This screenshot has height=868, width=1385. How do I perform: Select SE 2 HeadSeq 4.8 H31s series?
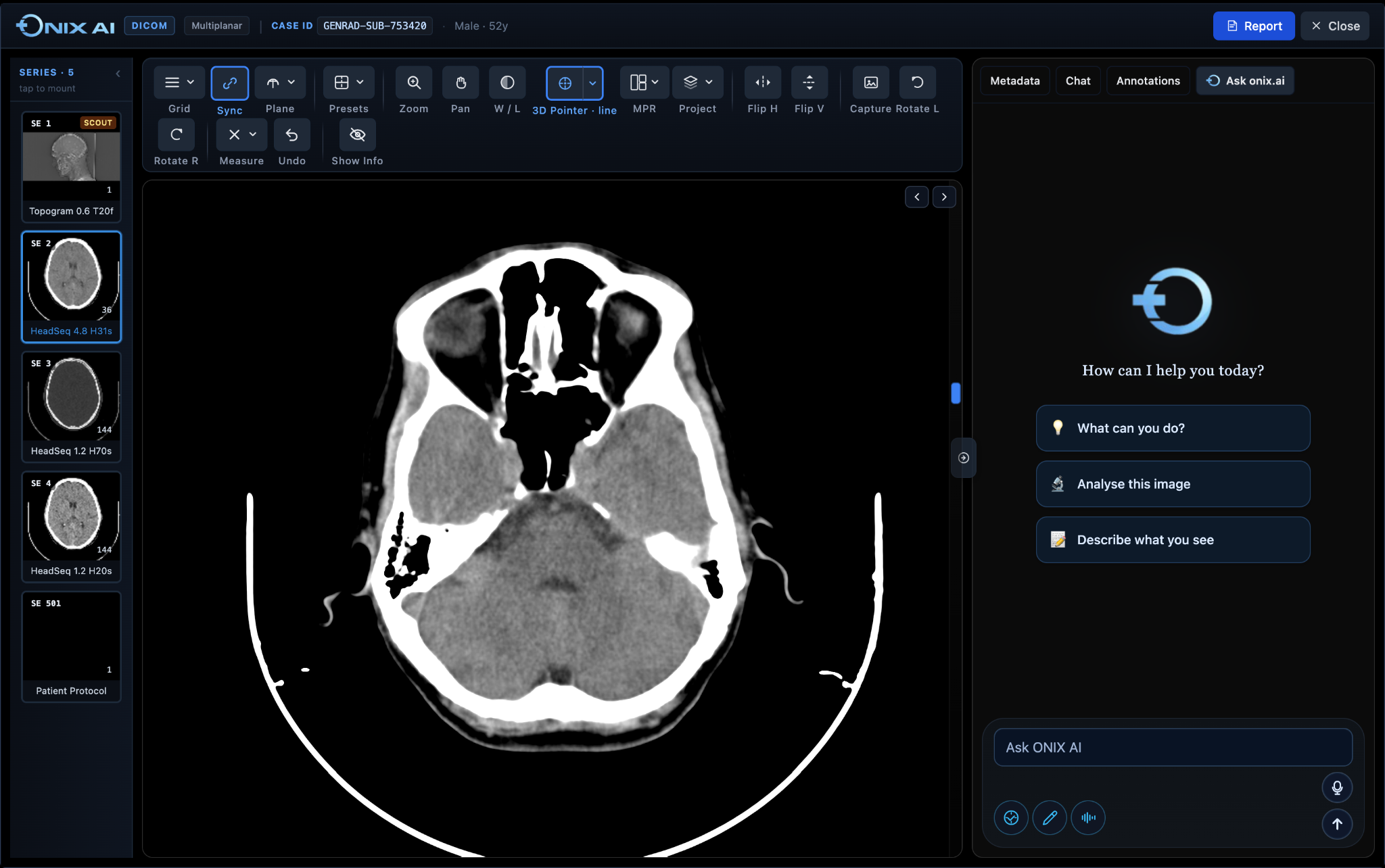71,287
